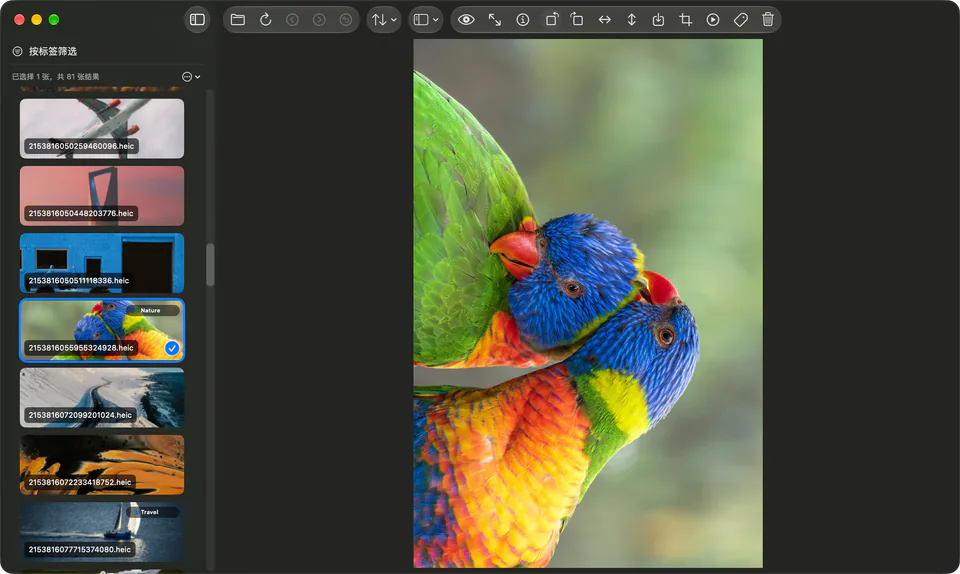This screenshot has width=960, height=574.
Task: Select the airplane thumbnail 215381605025946009б.heic
Action: [102, 129]
